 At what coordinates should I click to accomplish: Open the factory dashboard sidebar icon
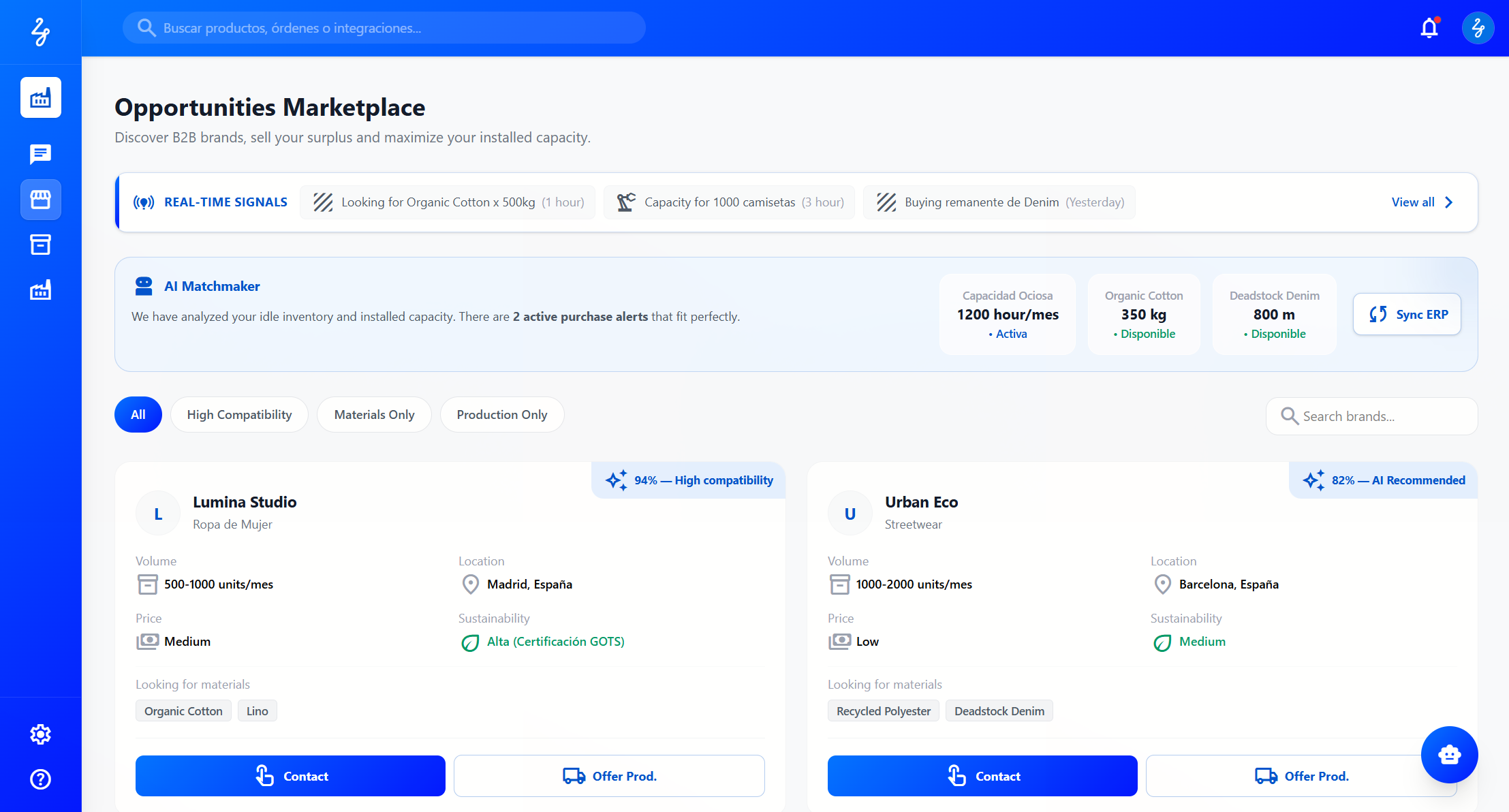point(41,97)
